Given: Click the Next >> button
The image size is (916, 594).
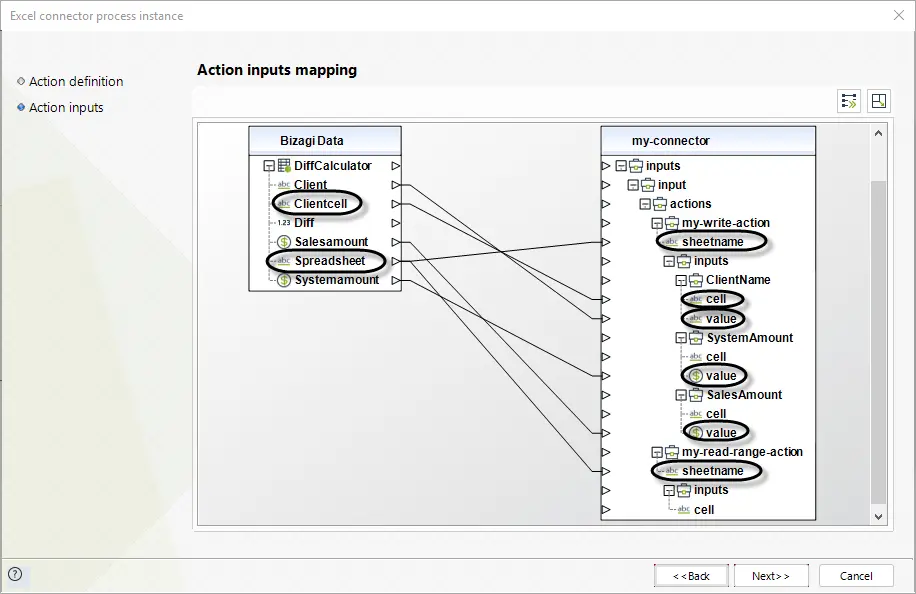Looking at the screenshot, I should 771,576.
